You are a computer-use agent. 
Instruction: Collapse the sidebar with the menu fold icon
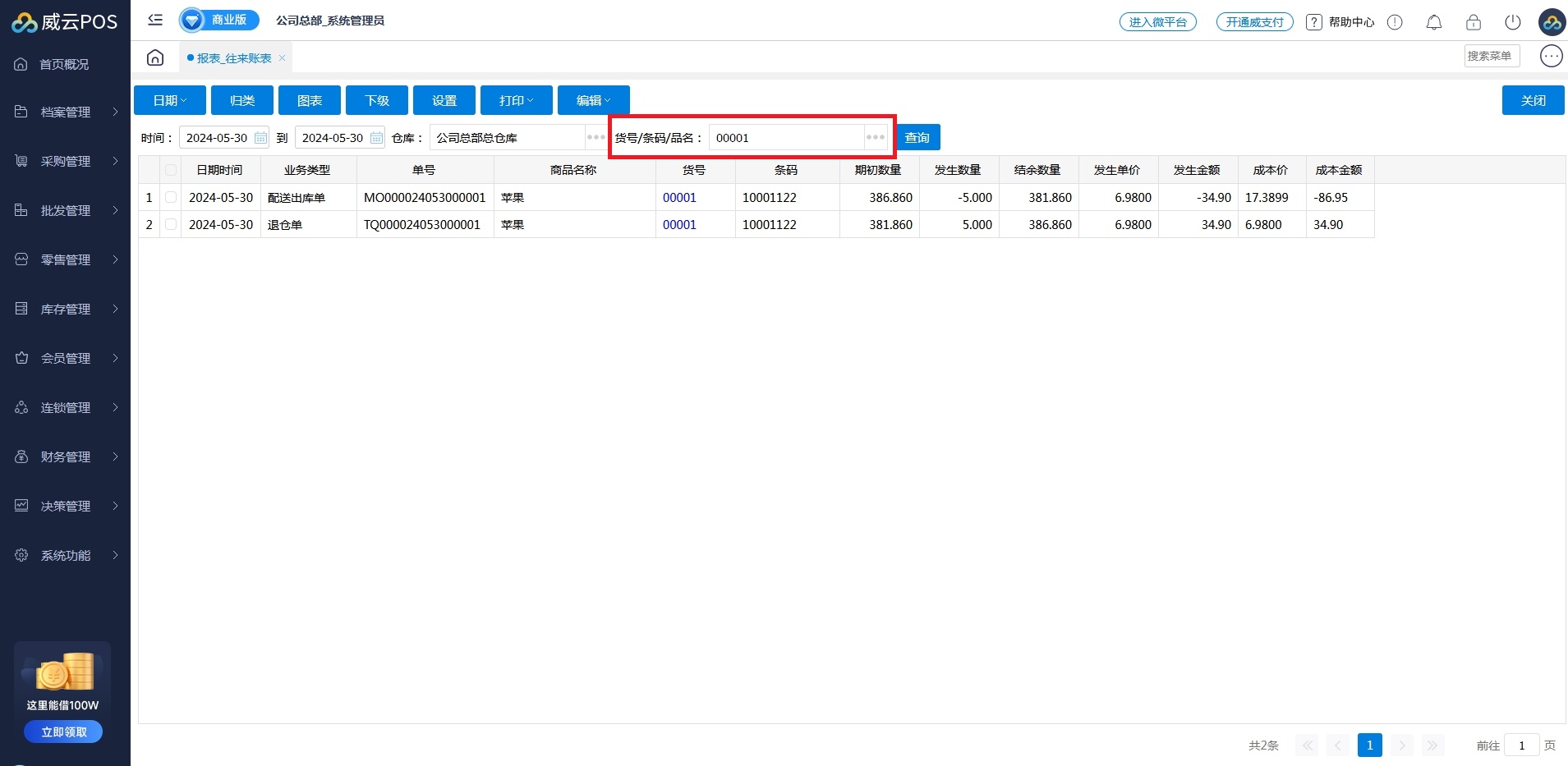click(x=155, y=20)
